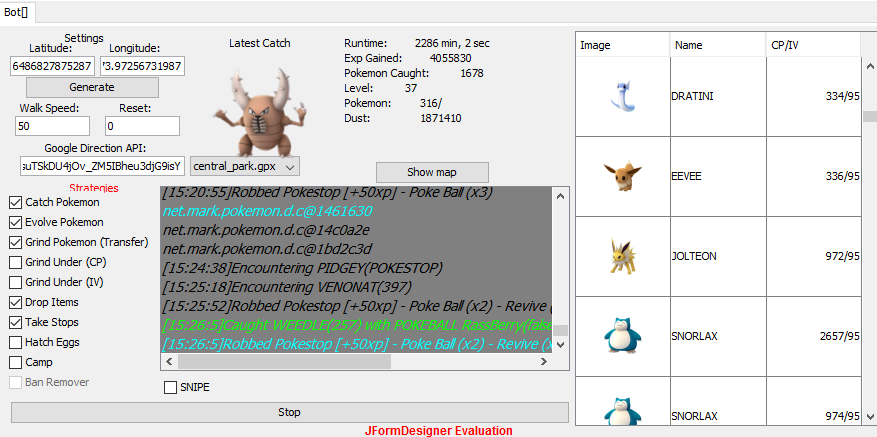
Task: Click the log horizontal scrollbar thumb
Action: (284, 362)
